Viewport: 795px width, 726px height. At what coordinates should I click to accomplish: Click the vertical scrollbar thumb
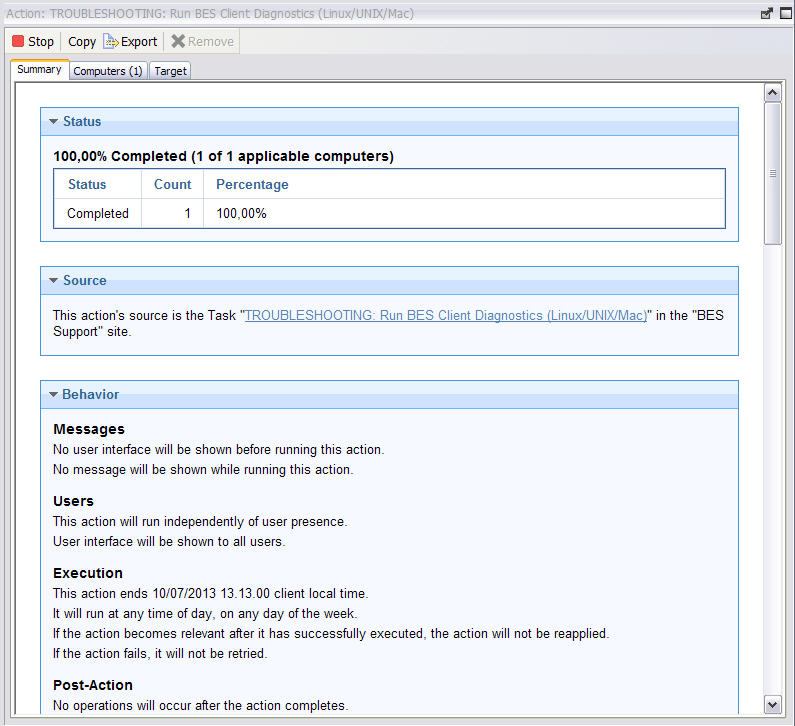772,173
